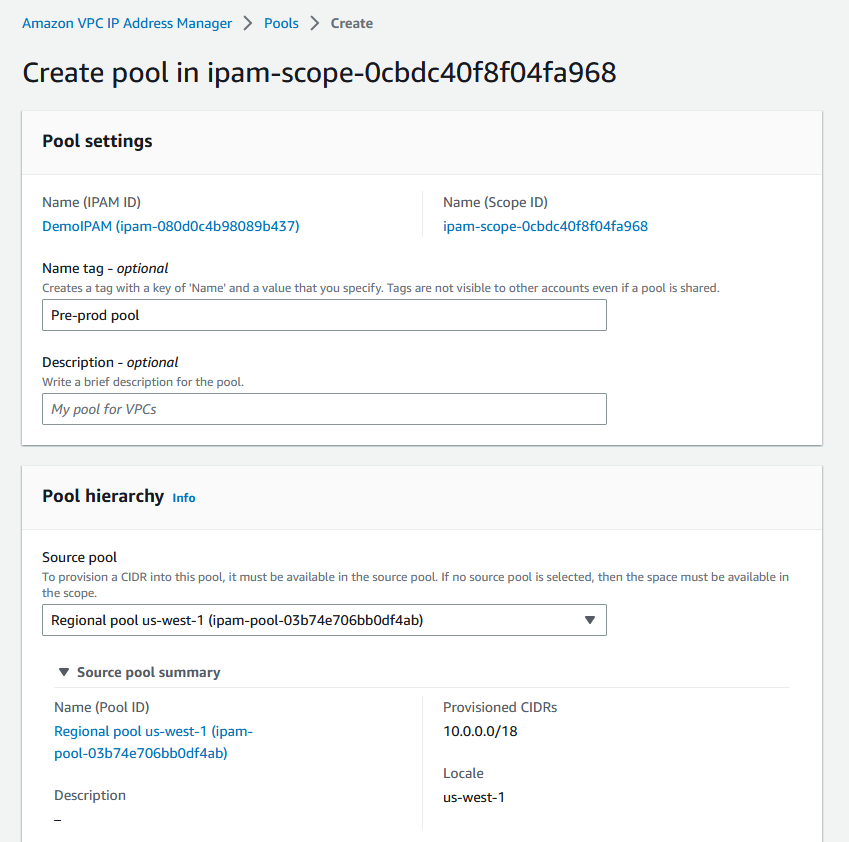Click the Locale value us-west-1

[470, 797]
